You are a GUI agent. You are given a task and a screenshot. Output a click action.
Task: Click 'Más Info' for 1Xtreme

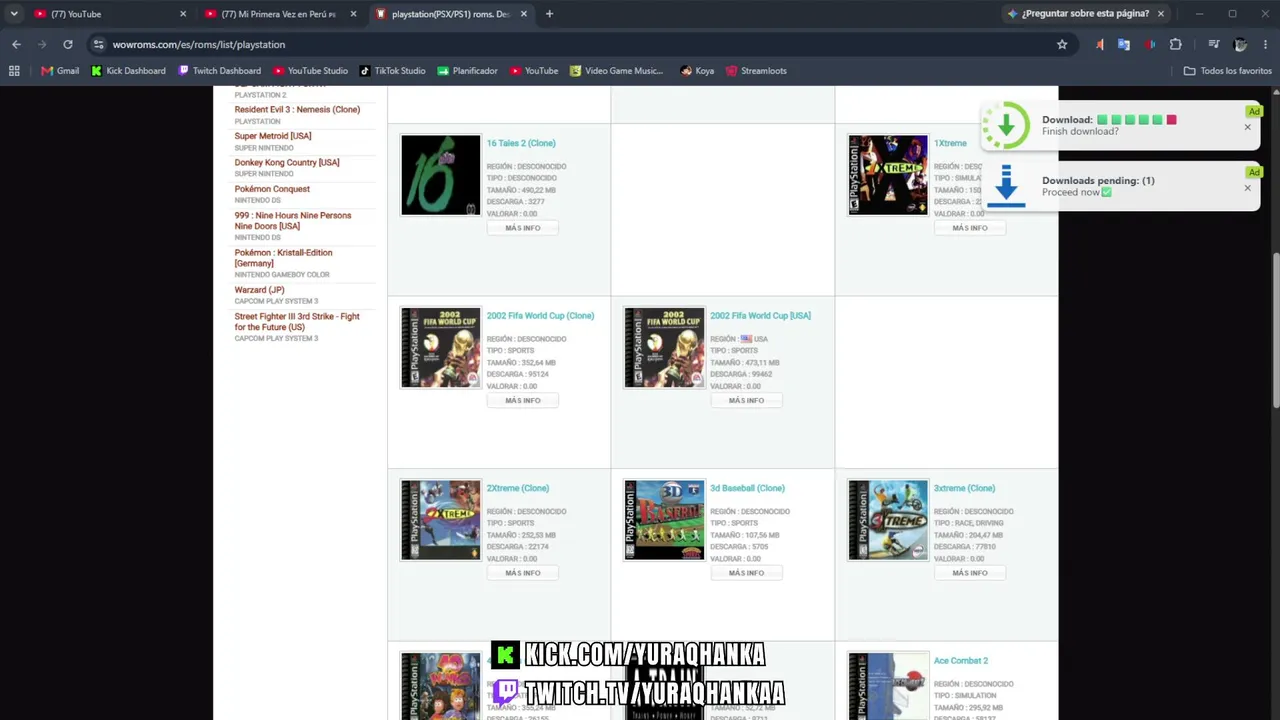coord(970,228)
